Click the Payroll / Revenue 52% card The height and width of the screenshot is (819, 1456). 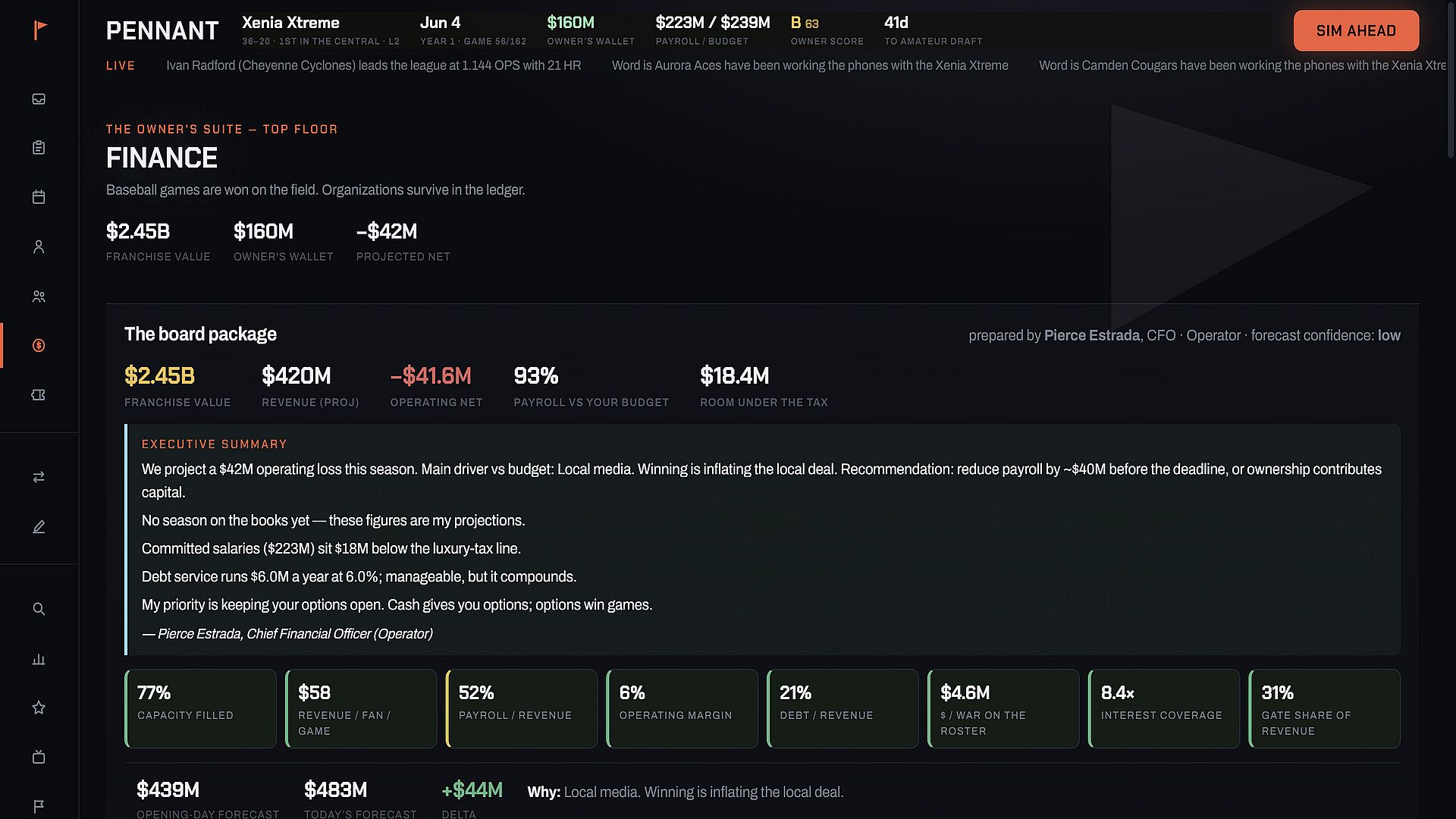click(522, 708)
